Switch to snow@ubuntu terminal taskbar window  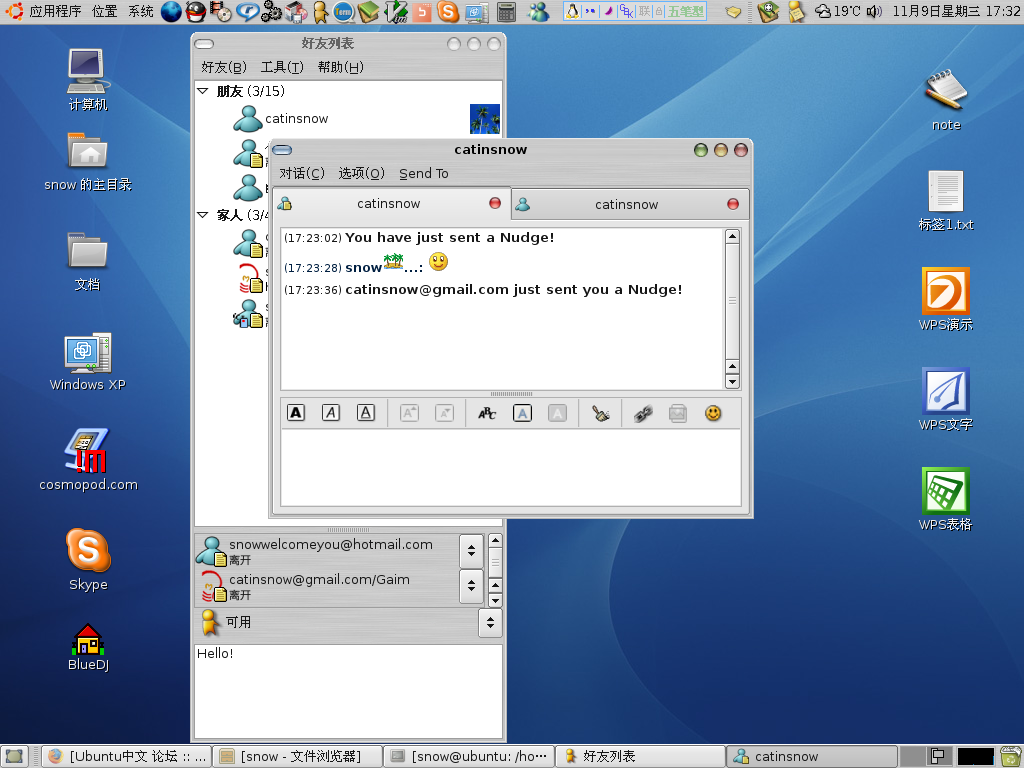coord(469,756)
